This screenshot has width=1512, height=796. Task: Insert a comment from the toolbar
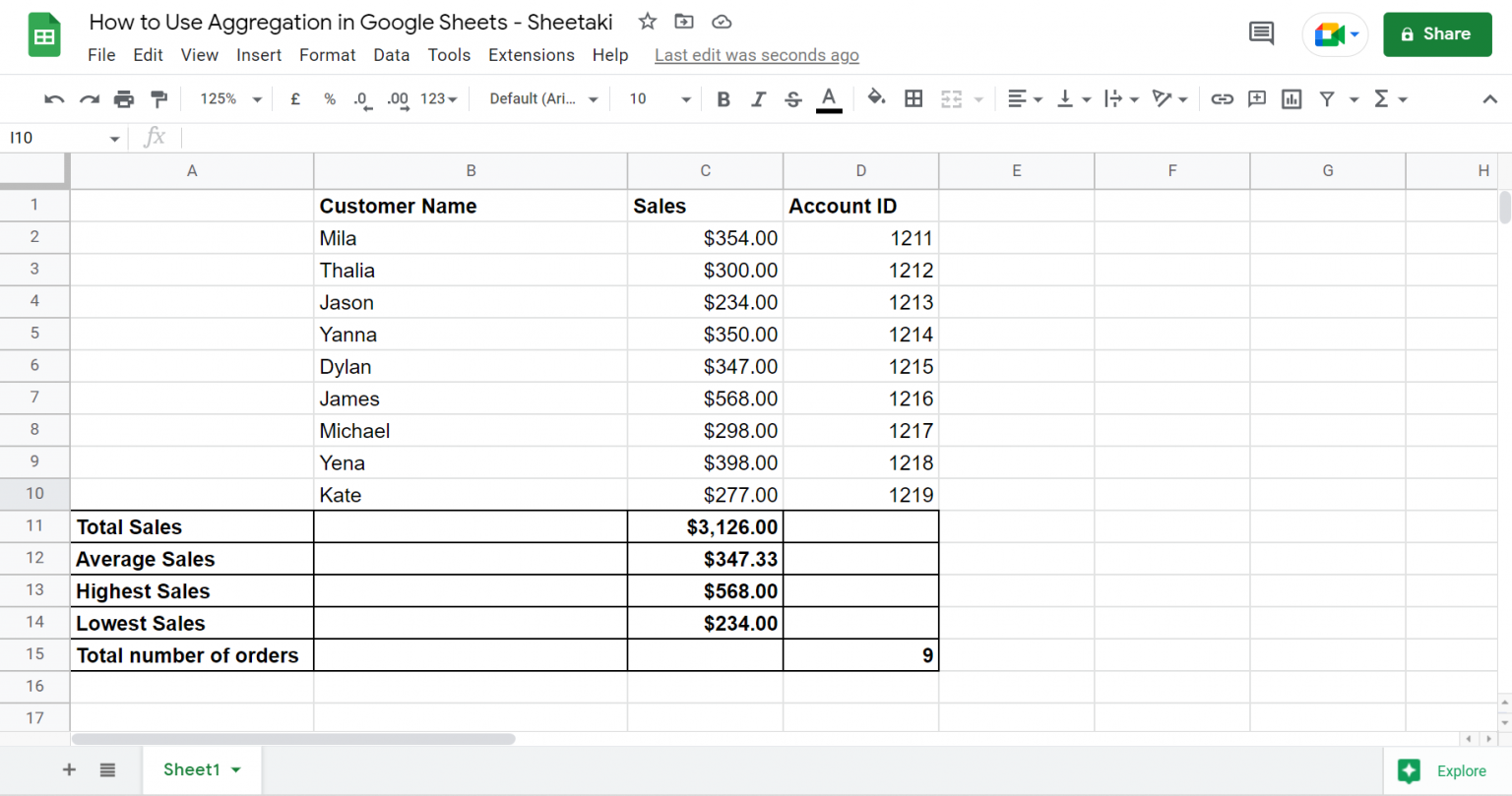click(1256, 98)
